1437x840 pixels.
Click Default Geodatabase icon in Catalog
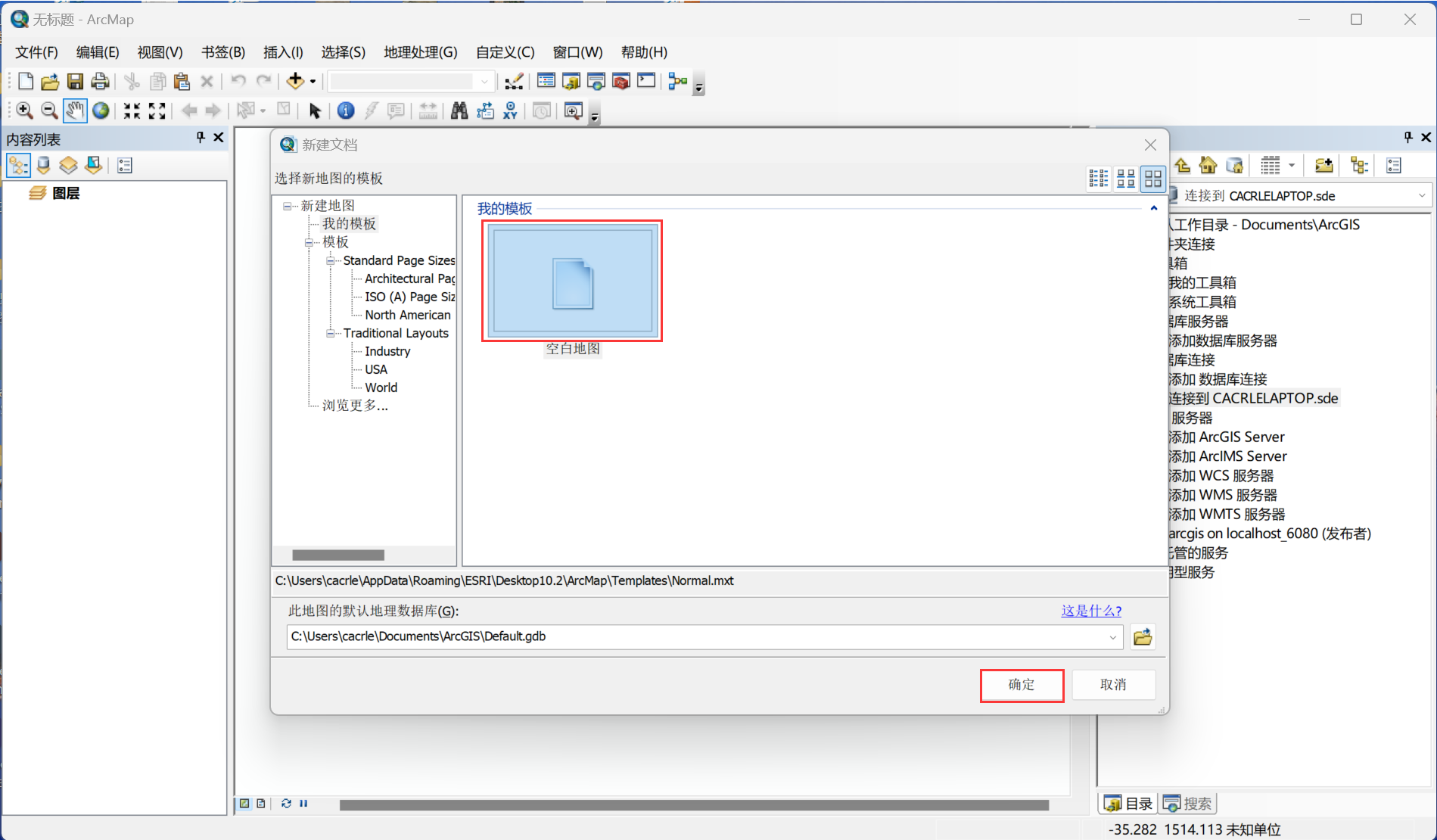[1234, 165]
